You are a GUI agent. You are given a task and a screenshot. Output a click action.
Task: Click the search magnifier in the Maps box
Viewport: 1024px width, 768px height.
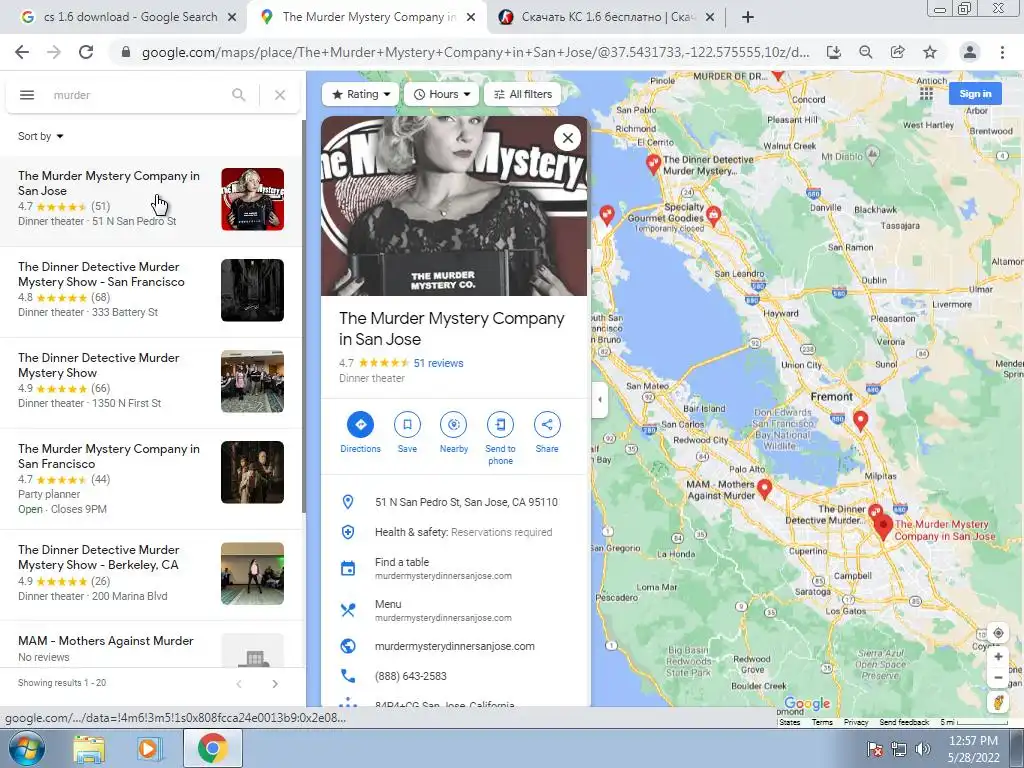[238, 95]
